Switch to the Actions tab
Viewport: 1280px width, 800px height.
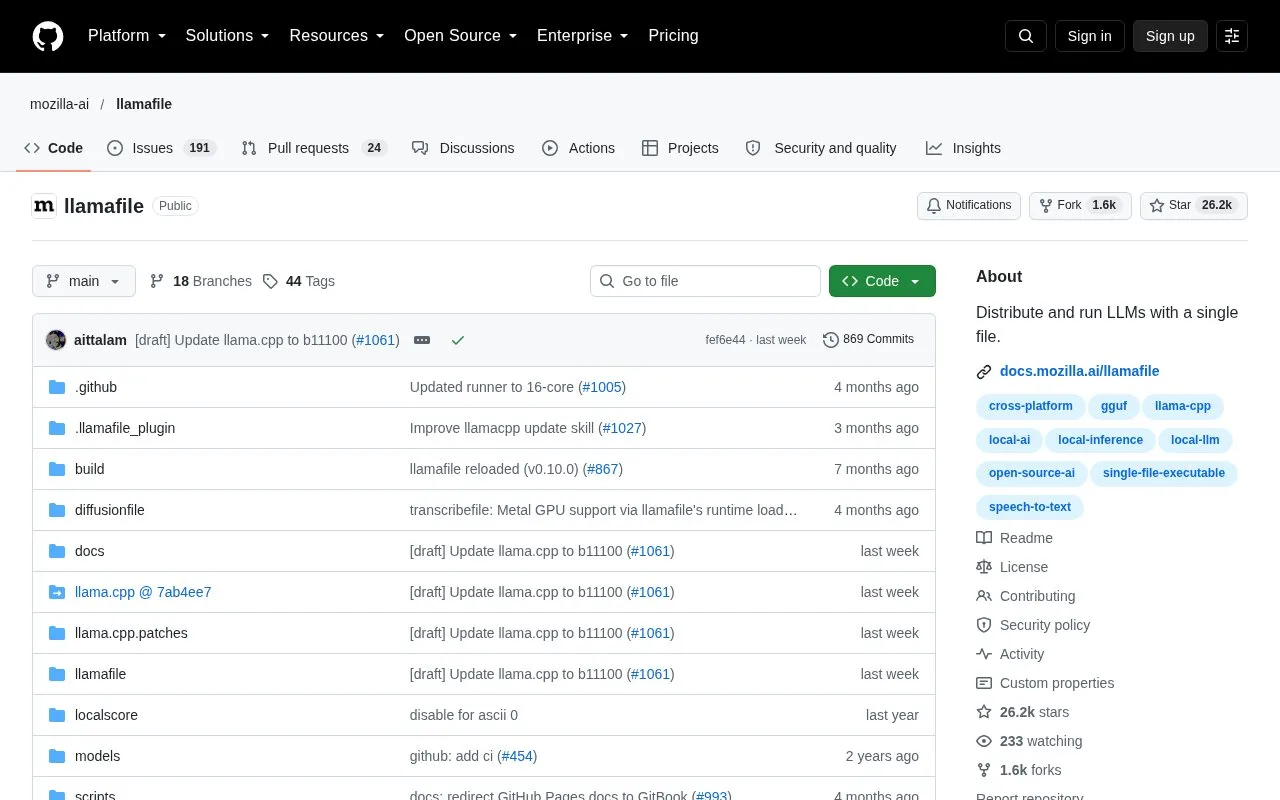[x=579, y=148]
